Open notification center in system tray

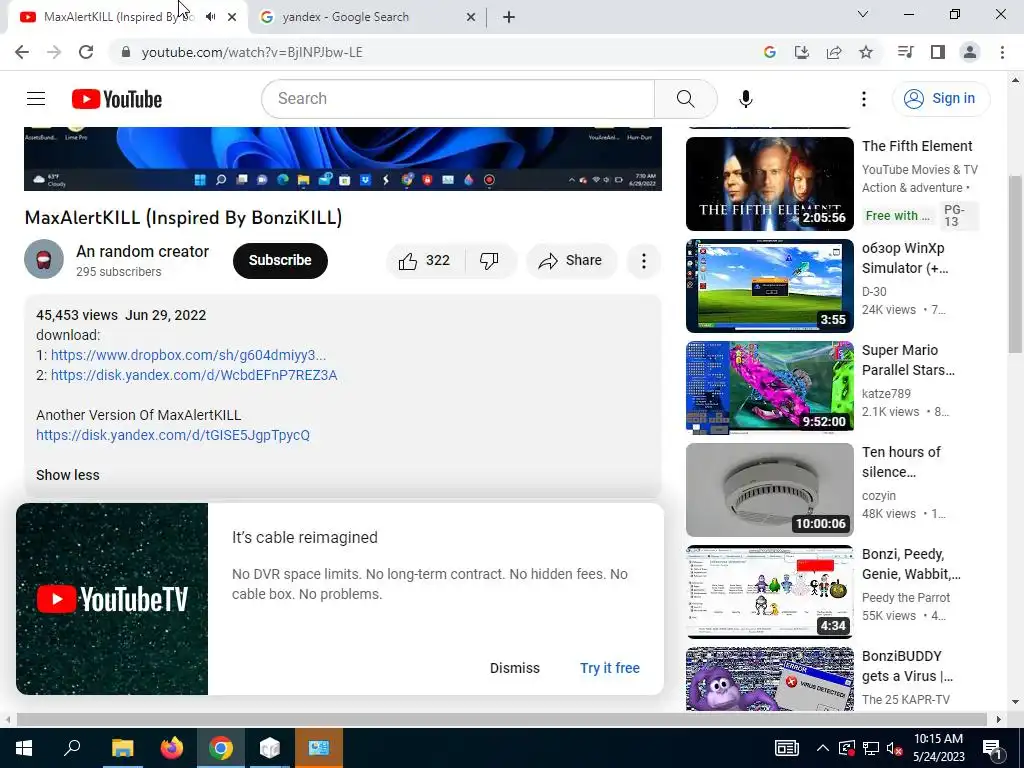pyautogui.click(x=992, y=748)
